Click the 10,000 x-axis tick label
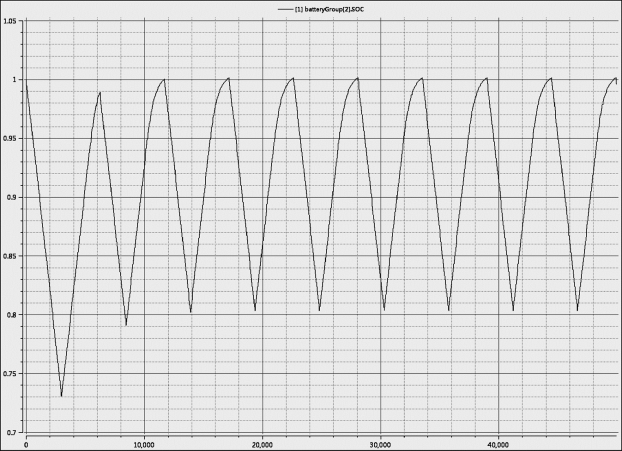The width and height of the screenshot is (622, 451). [x=144, y=445]
